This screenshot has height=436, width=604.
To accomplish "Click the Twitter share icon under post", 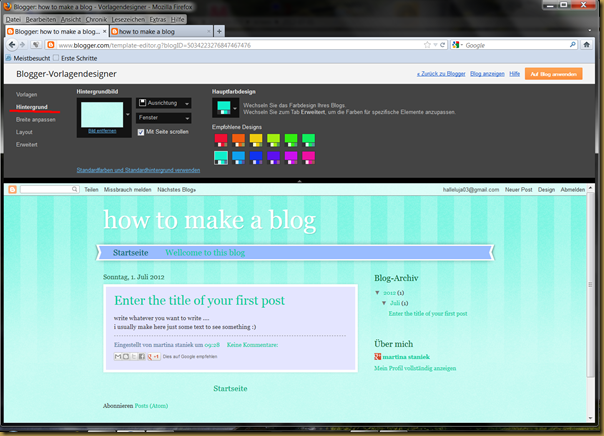I will 134,356.
